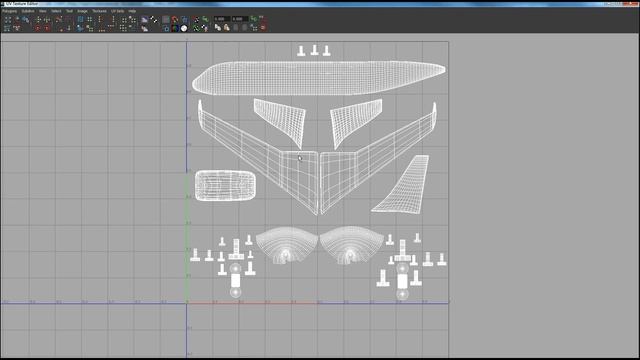The height and width of the screenshot is (360, 640).
Task: Click the Sew UVs icon
Action: (68, 19)
